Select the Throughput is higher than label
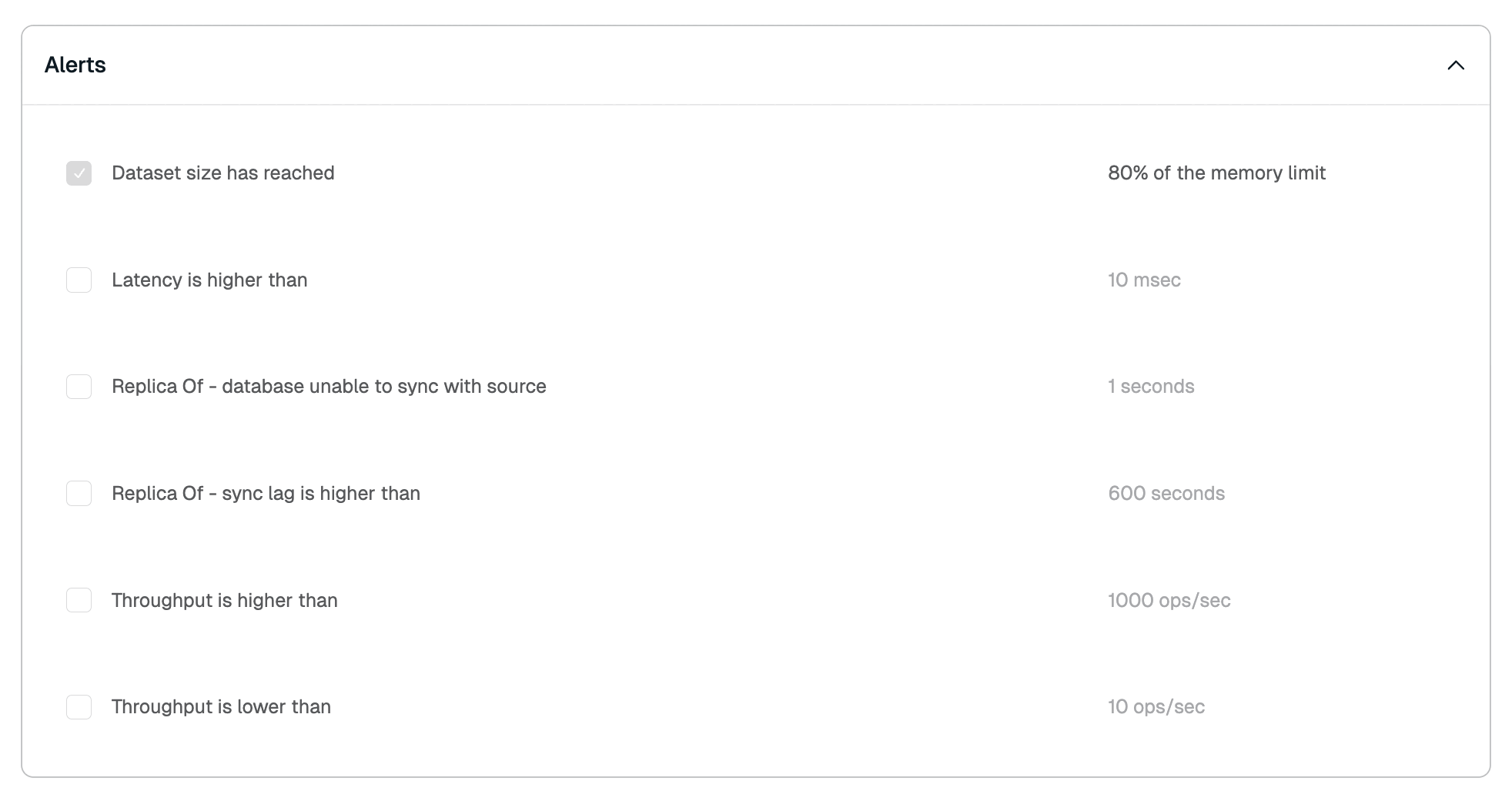Viewport: 1512px width, 798px height. point(224,601)
